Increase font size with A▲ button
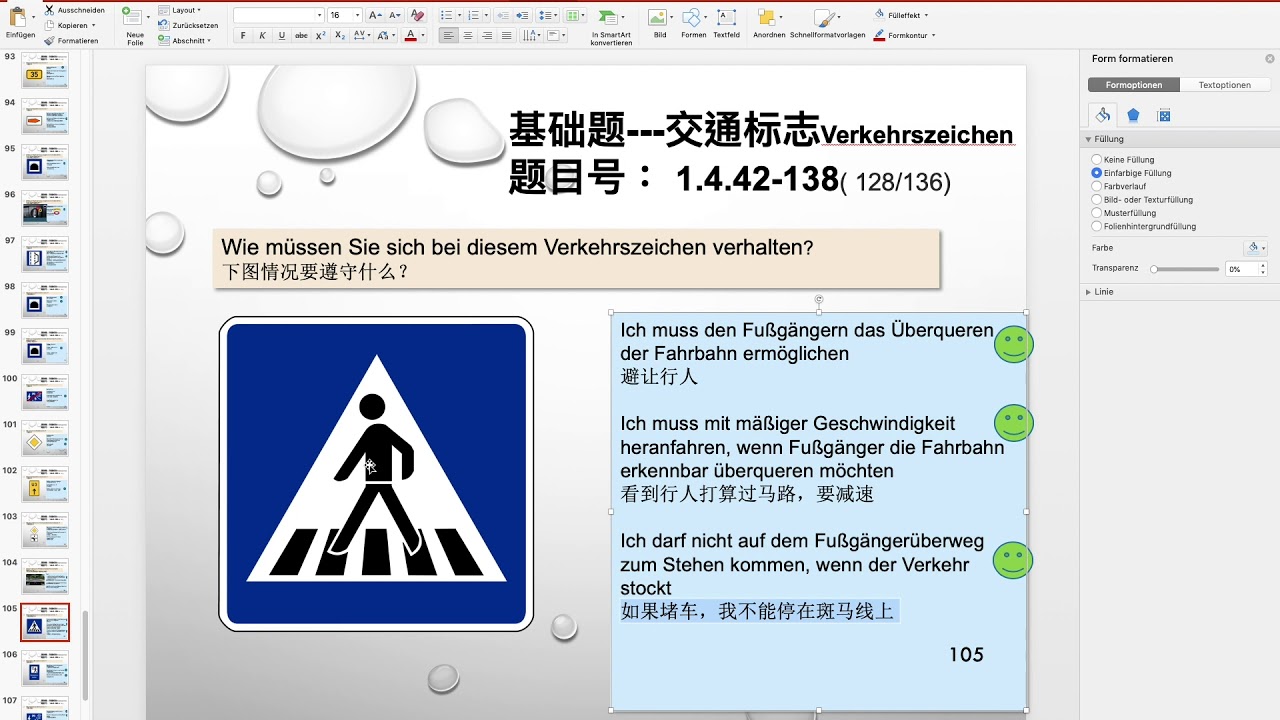Screen dimensions: 1280x720 click(375, 15)
